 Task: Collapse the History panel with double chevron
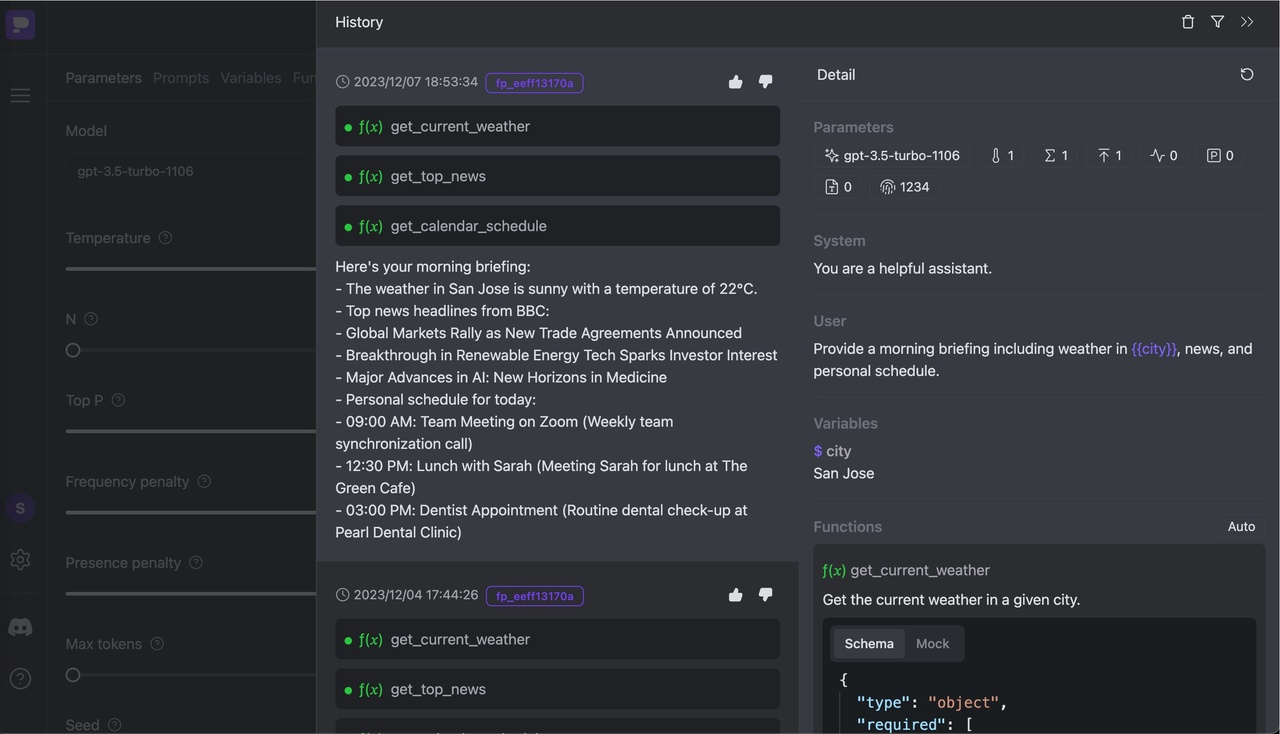1247,22
